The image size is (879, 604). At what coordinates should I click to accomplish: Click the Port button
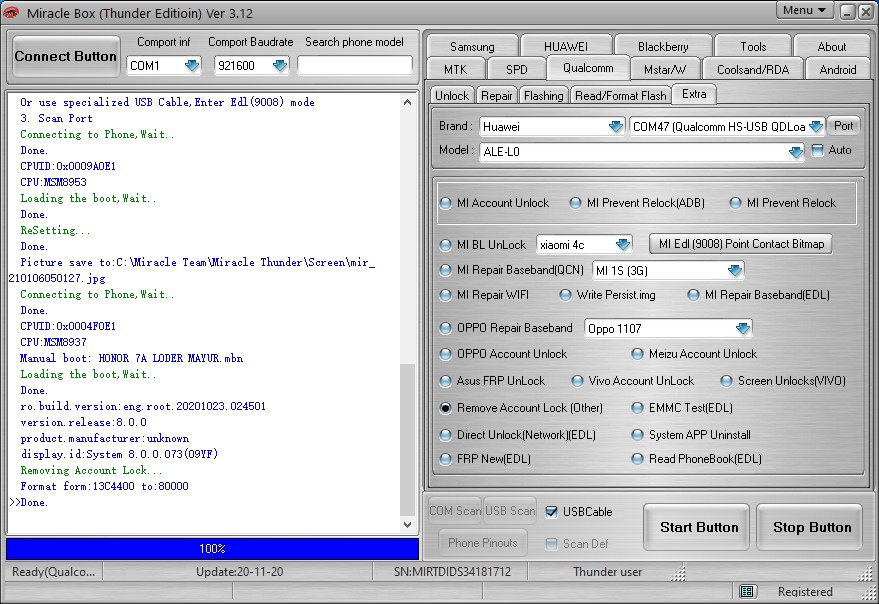(843, 126)
